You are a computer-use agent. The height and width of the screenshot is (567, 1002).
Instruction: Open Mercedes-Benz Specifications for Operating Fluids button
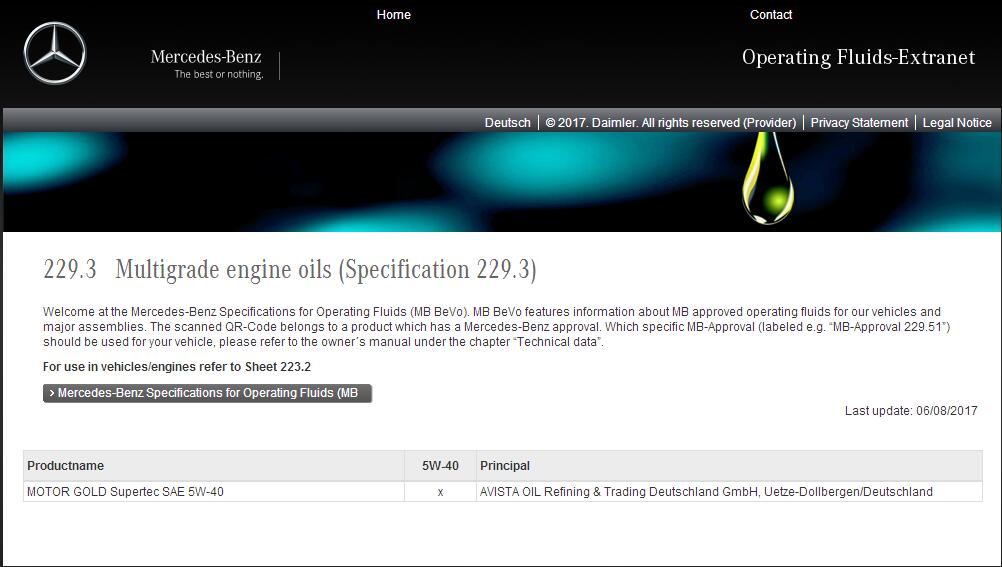click(207, 393)
